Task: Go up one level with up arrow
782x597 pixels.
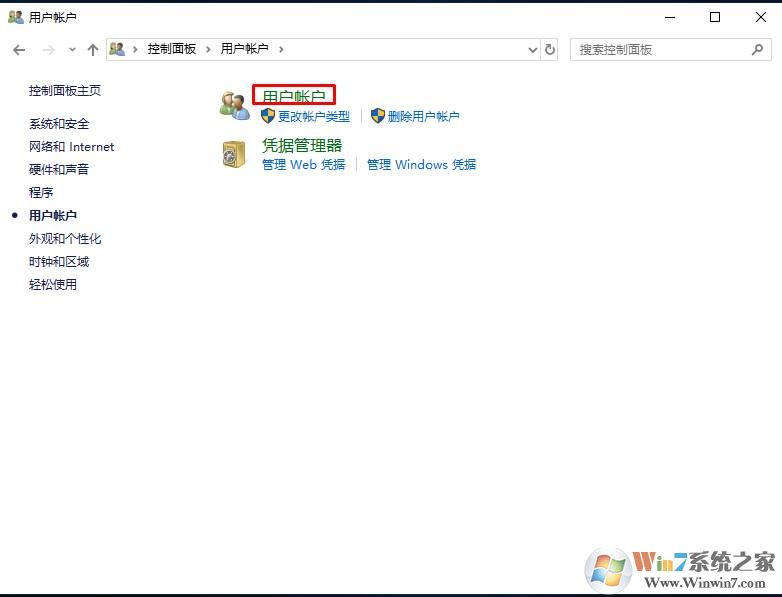Action: click(x=93, y=50)
